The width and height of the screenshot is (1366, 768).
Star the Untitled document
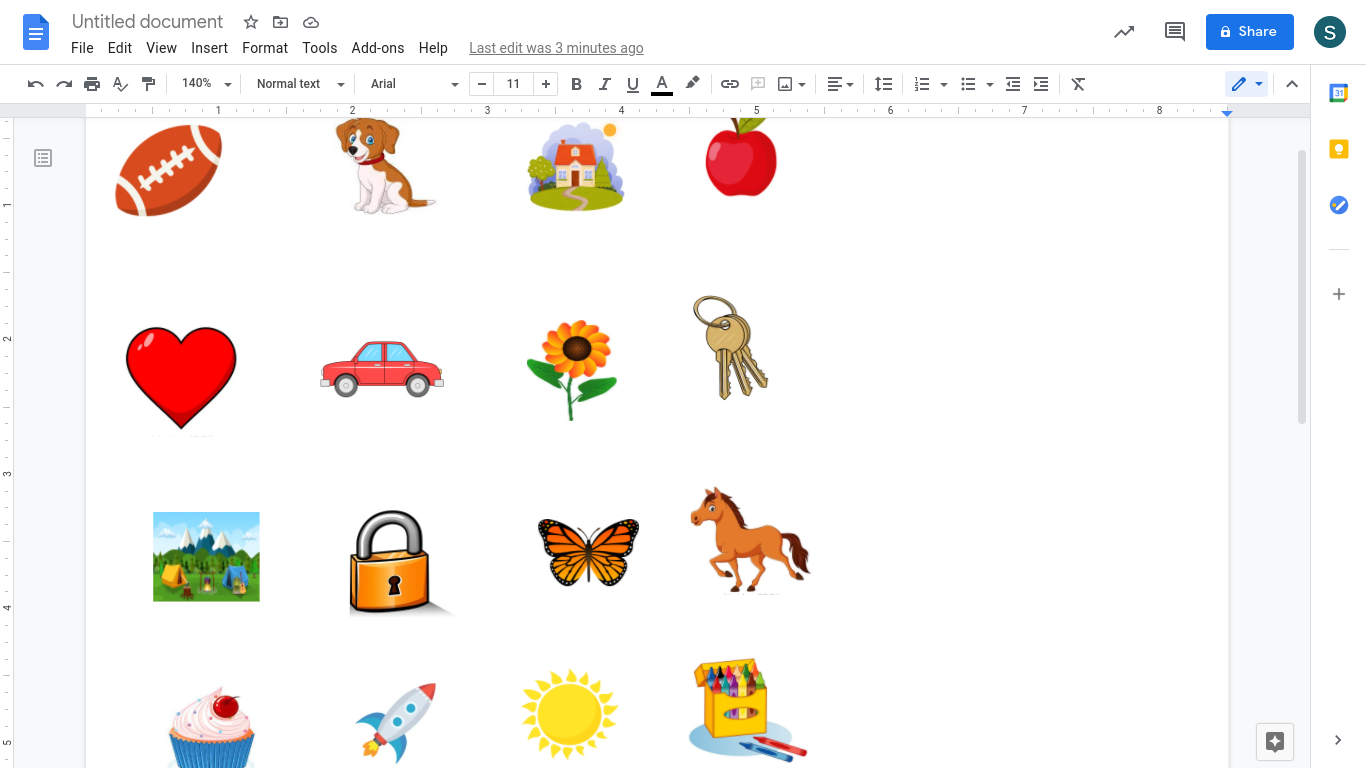251,22
